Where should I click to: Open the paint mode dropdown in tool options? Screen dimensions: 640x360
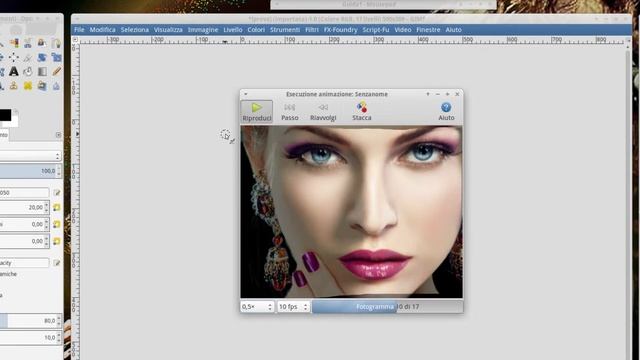coord(30,156)
